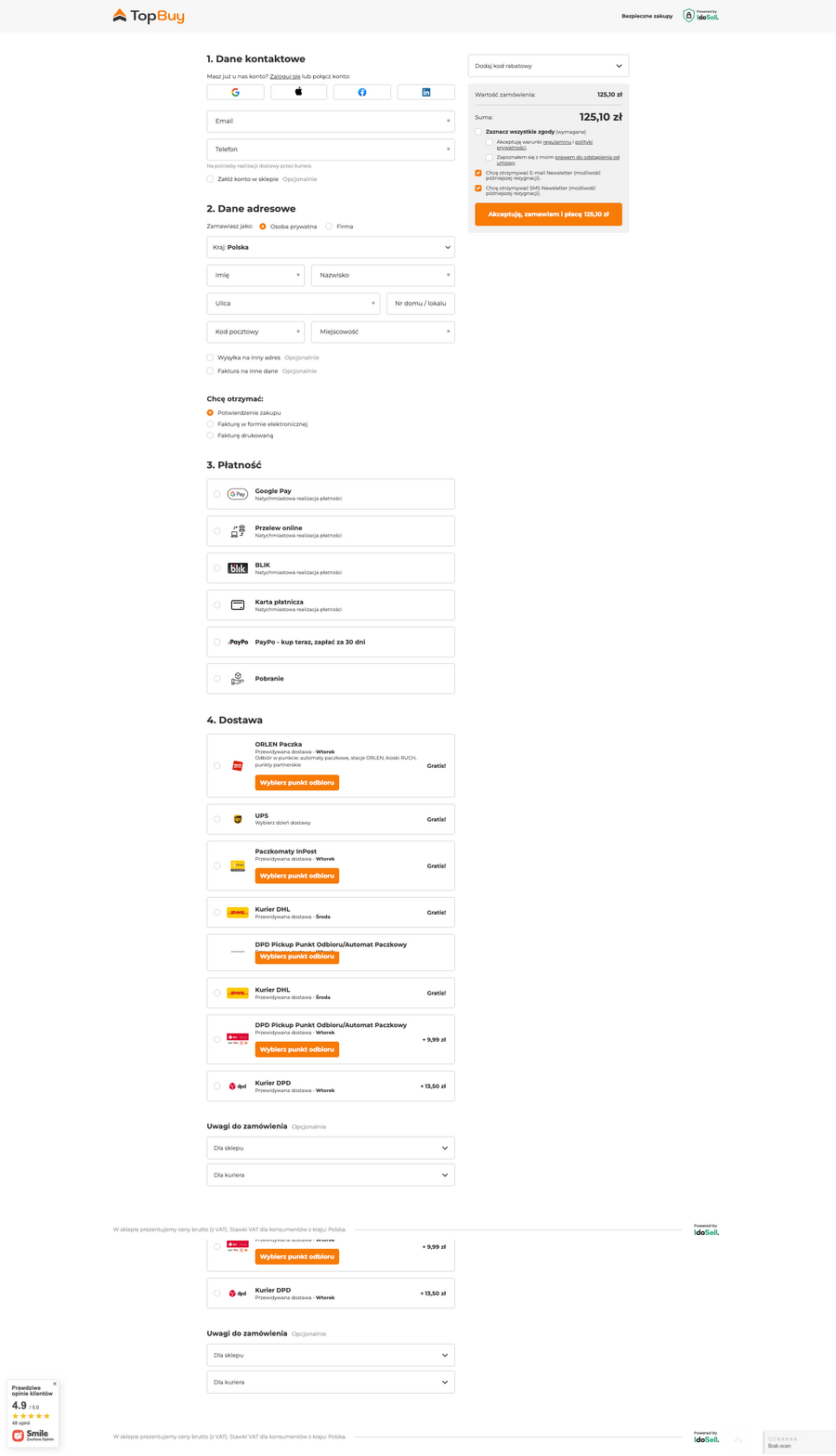Open the 'Zaloguj się' link
Viewport: 836px width, 1456px height.
tap(285, 76)
